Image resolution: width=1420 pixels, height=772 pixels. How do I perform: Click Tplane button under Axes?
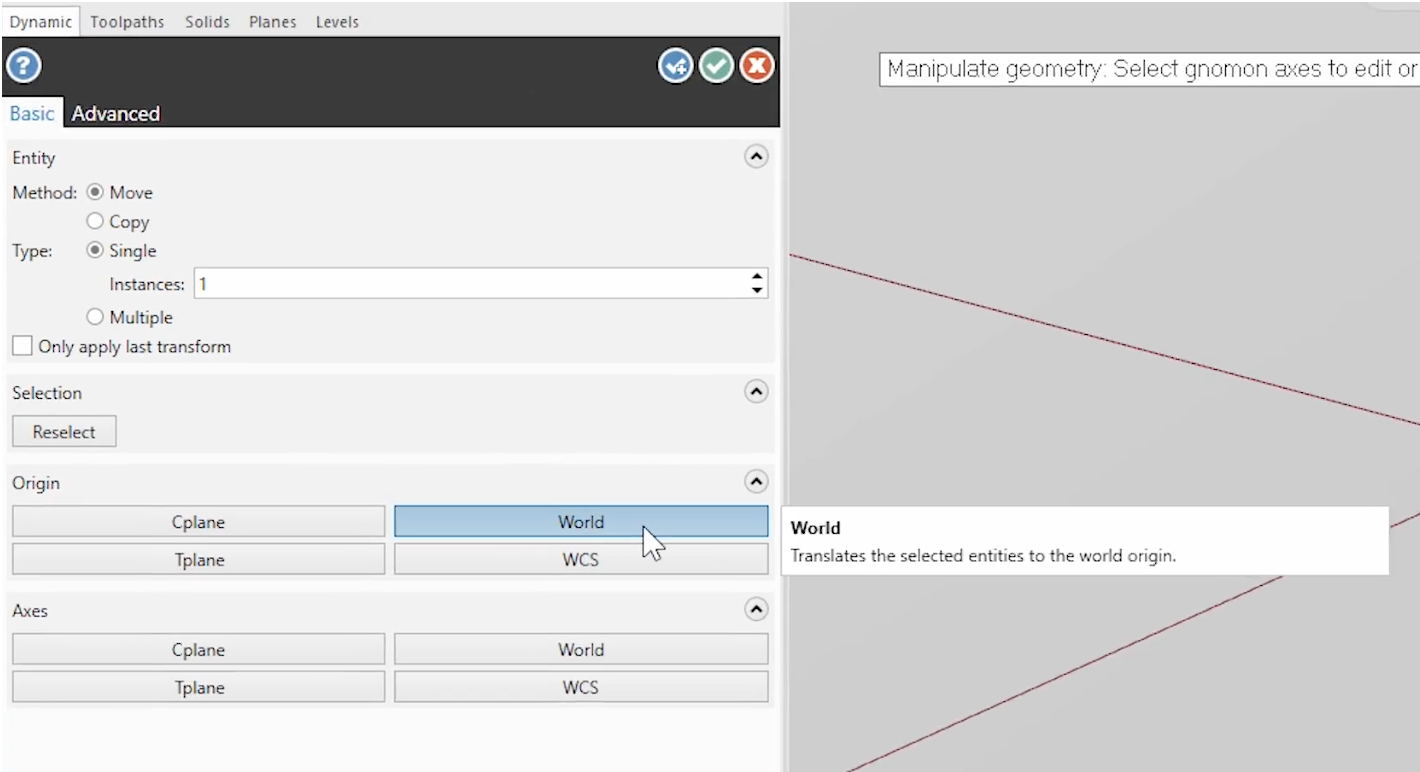[x=198, y=687]
